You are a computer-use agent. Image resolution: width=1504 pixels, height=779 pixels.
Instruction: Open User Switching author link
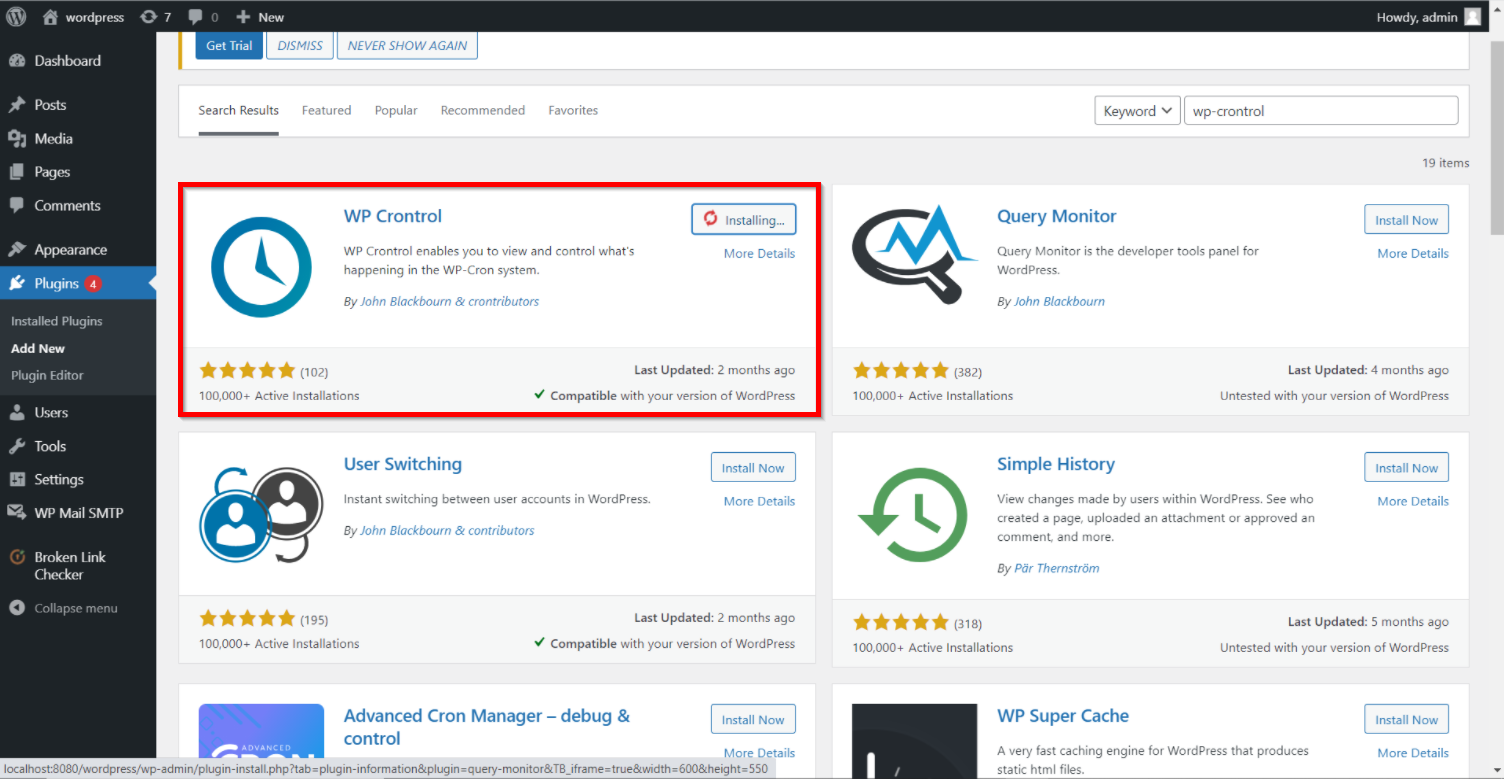(447, 531)
